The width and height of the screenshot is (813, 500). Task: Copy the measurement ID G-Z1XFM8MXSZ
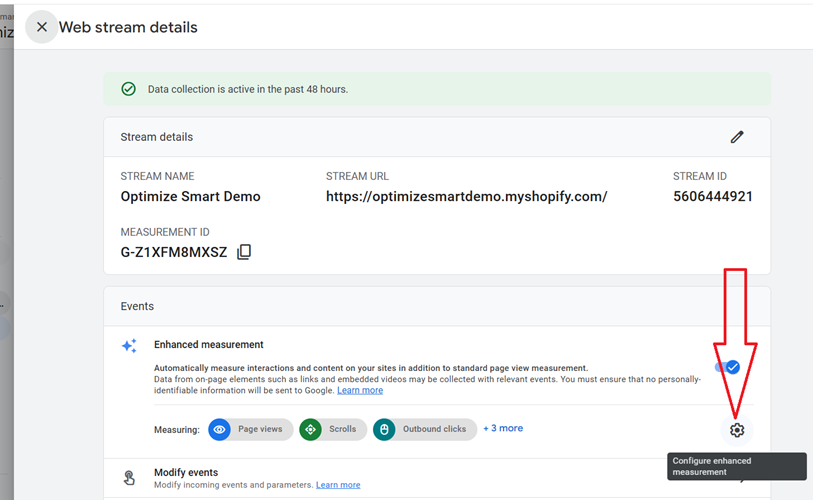(244, 252)
